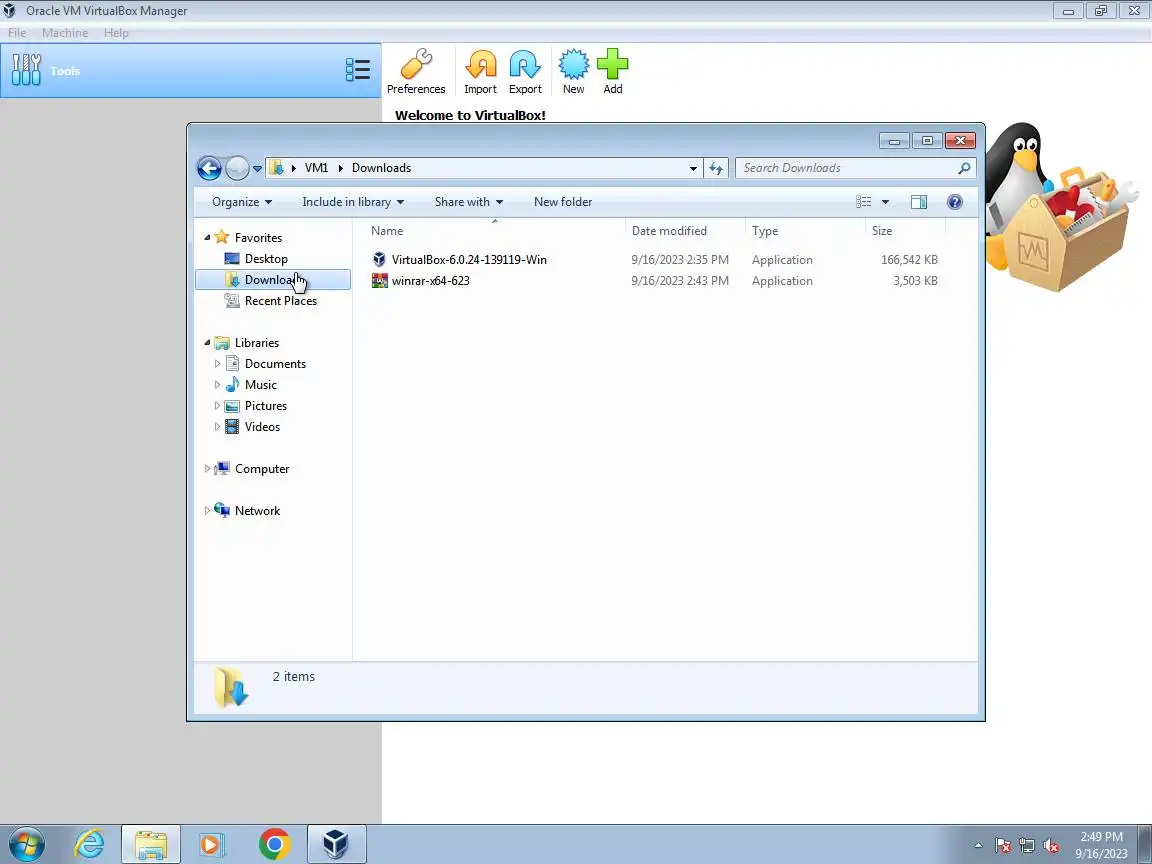Open VirtualBox Preferences
1152x864 pixels.
click(x=416, y=71)
